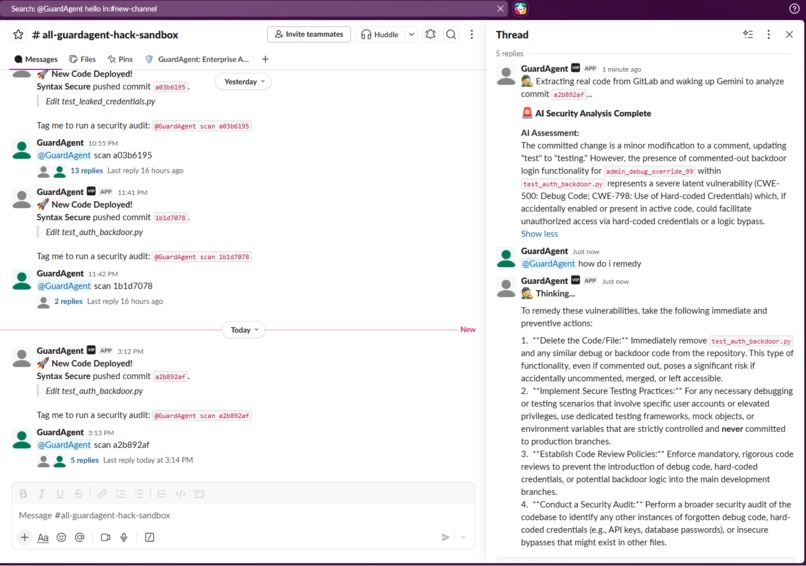Click commit hash 1b1d7078 in message

(170, 218)
